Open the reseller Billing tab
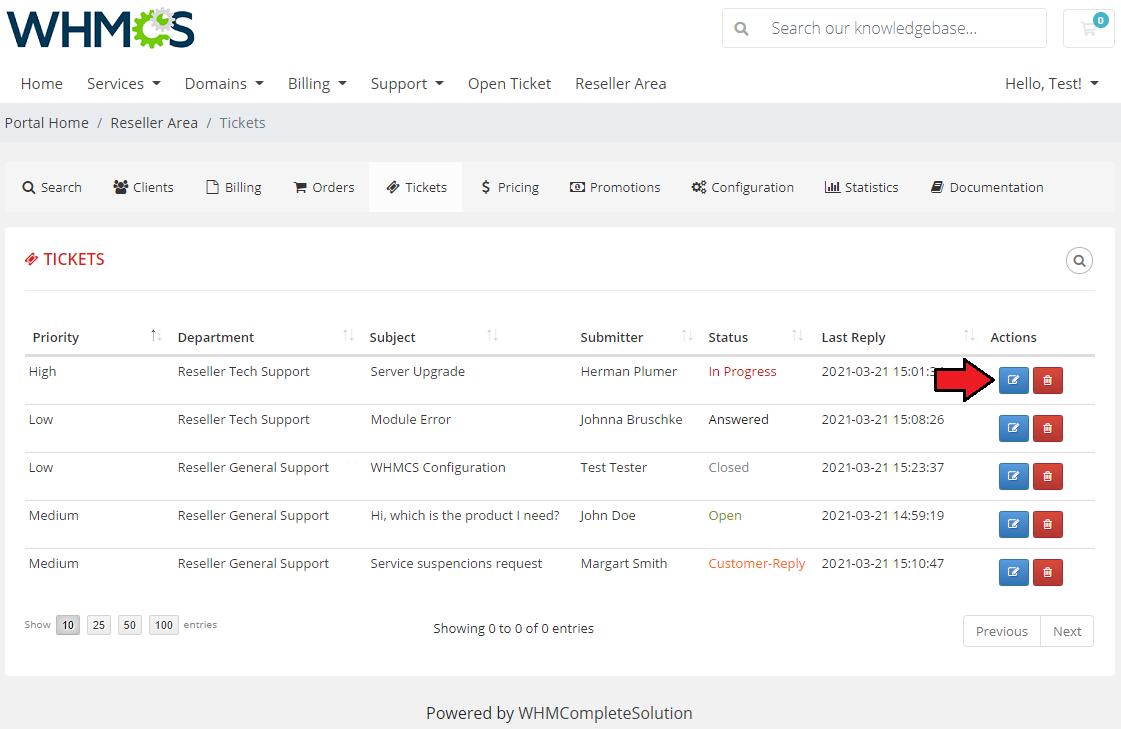This screenshot has height=729, width=1121. pos(234,187)
